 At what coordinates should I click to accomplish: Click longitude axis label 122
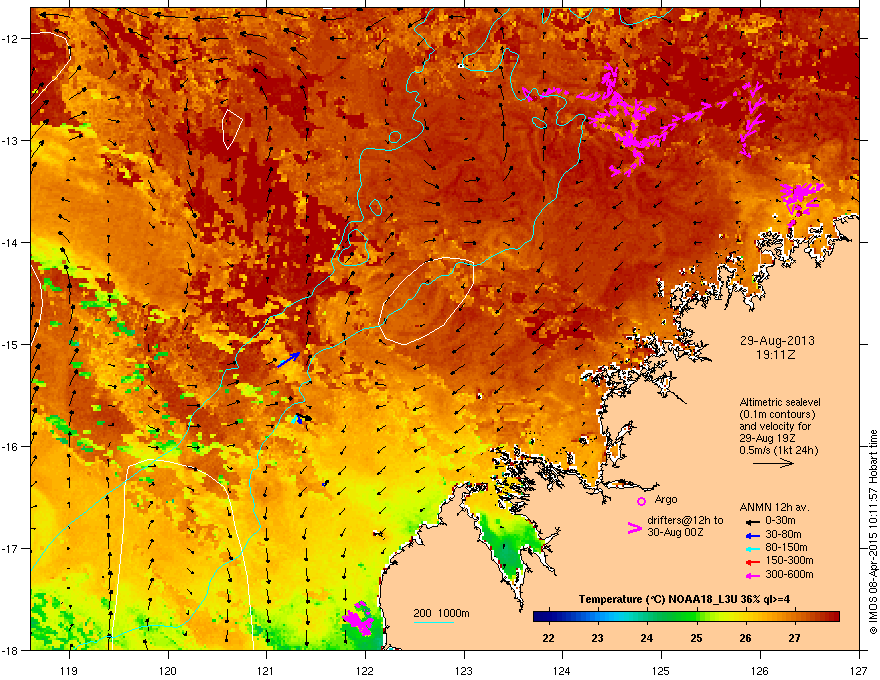(365, 670)
